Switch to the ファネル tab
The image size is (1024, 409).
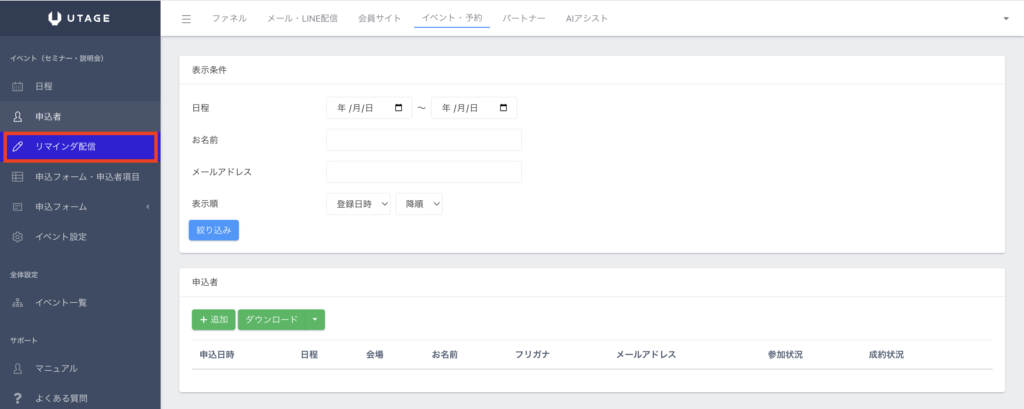[229, 19]
